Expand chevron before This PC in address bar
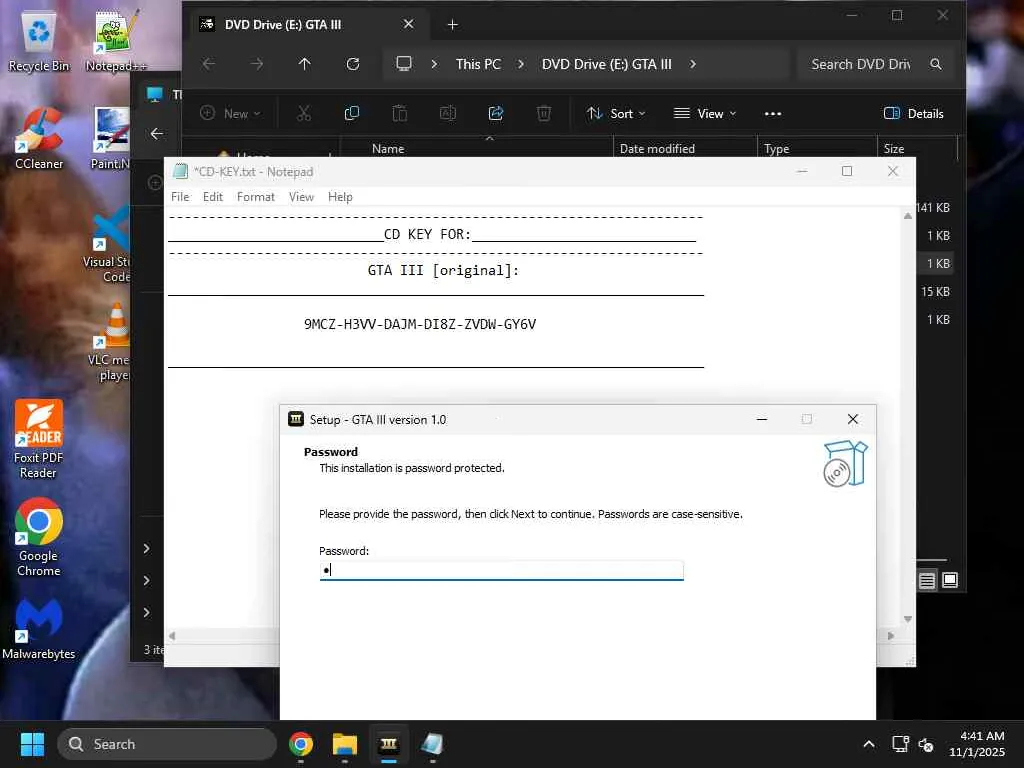The height and width of the screenshot is (768, 1024). click(x=434, y=64)
